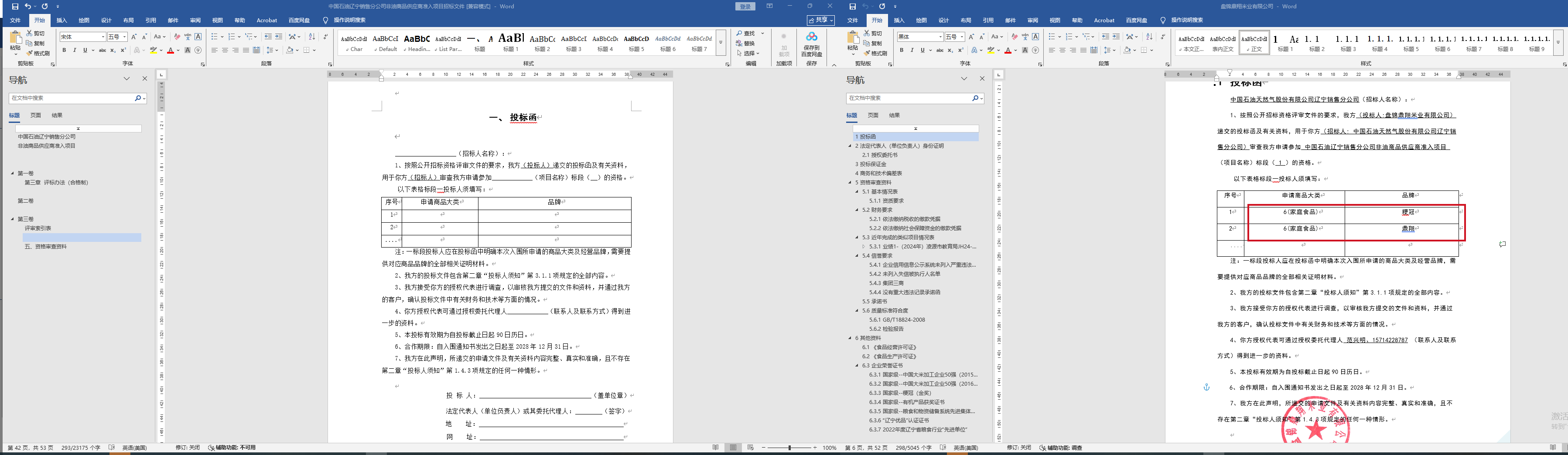The height and width of the screenshot is (455, 1568).
Task: Click the sort icon in the left window ribbon
Action: 312,37
